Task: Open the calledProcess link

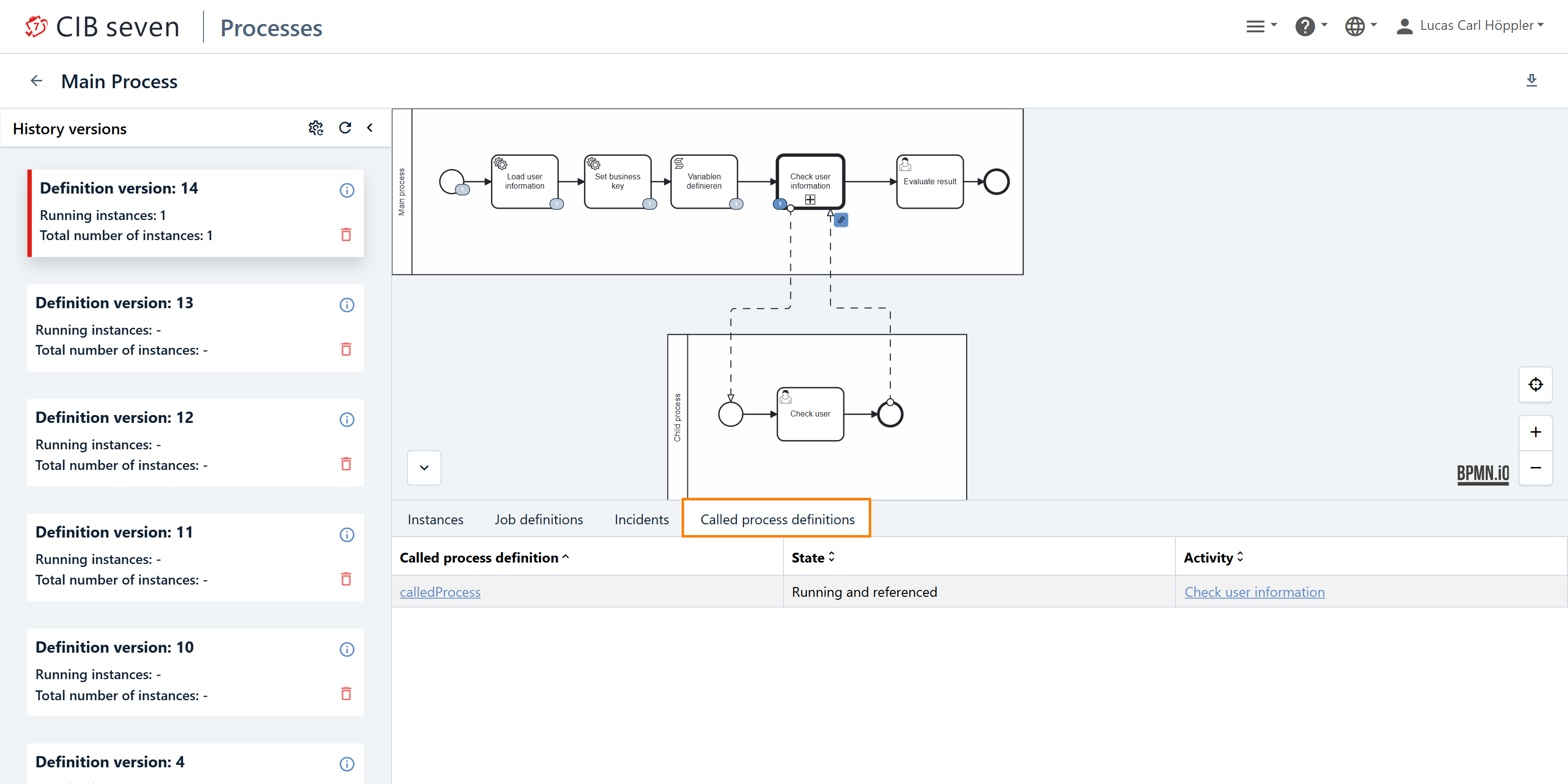Action: pyautogui.click(x=440, y=592)
